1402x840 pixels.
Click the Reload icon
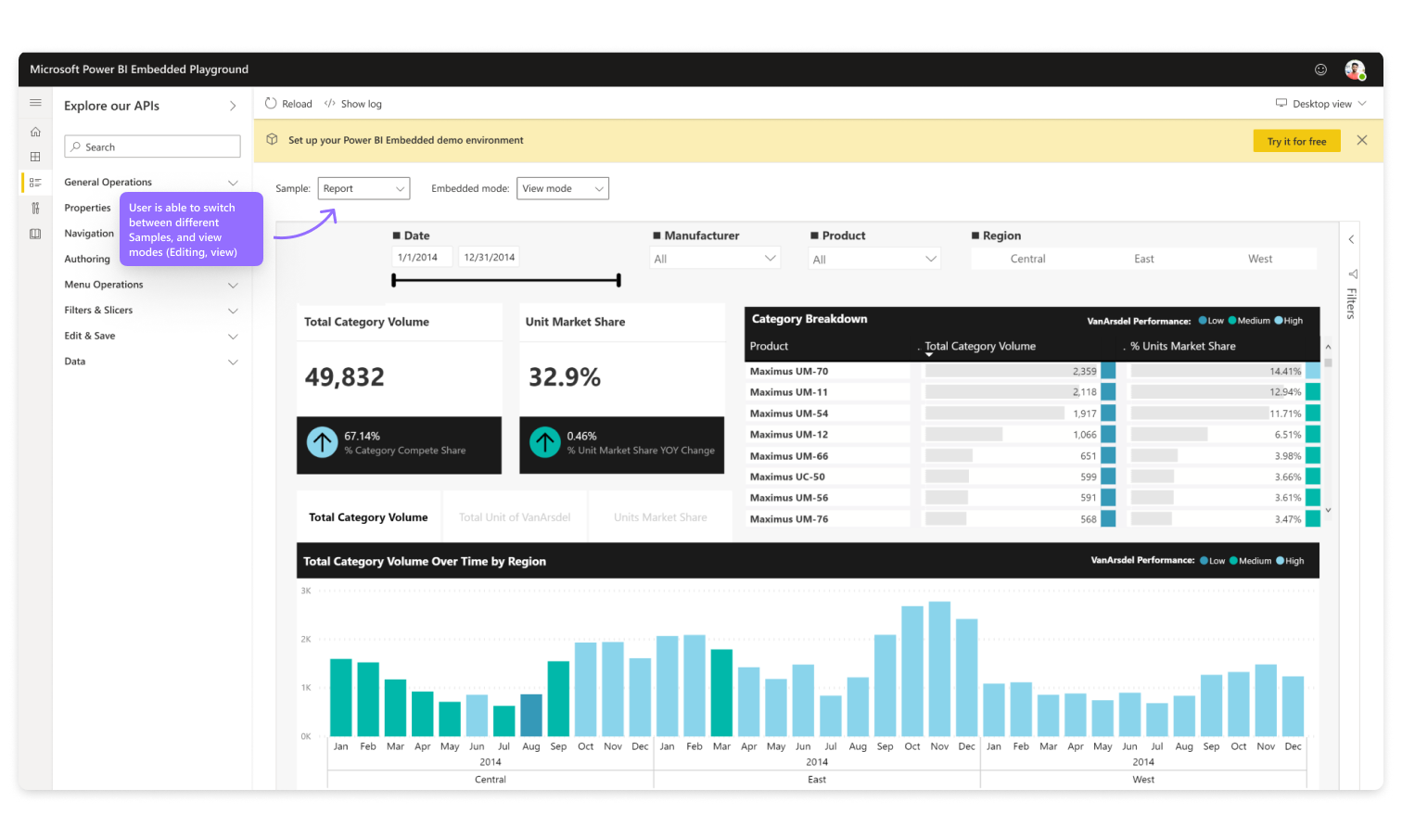(x=271, y=104)
